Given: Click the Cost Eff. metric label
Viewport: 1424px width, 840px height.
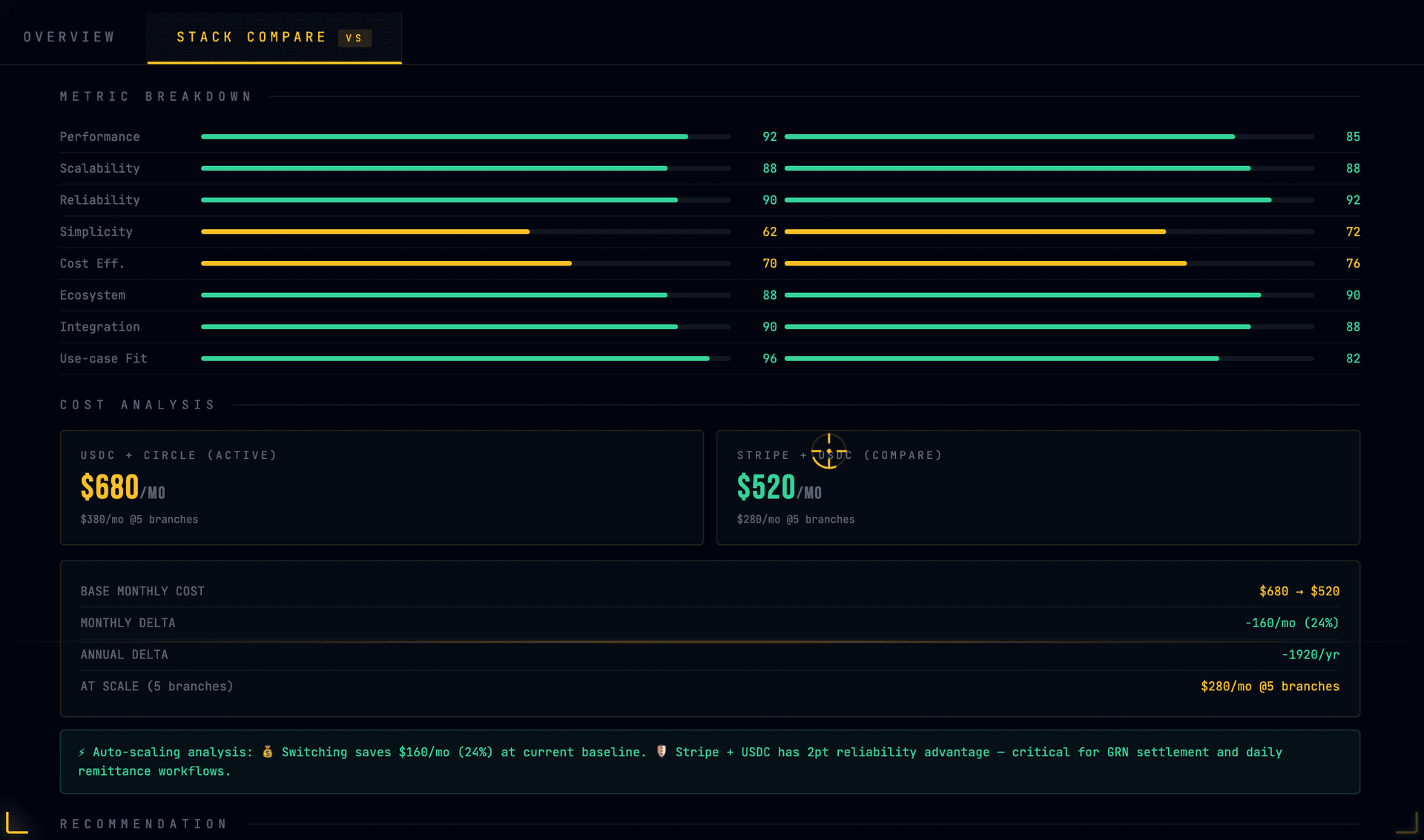Looking at the screenshot, I should (x=92, y=264).
